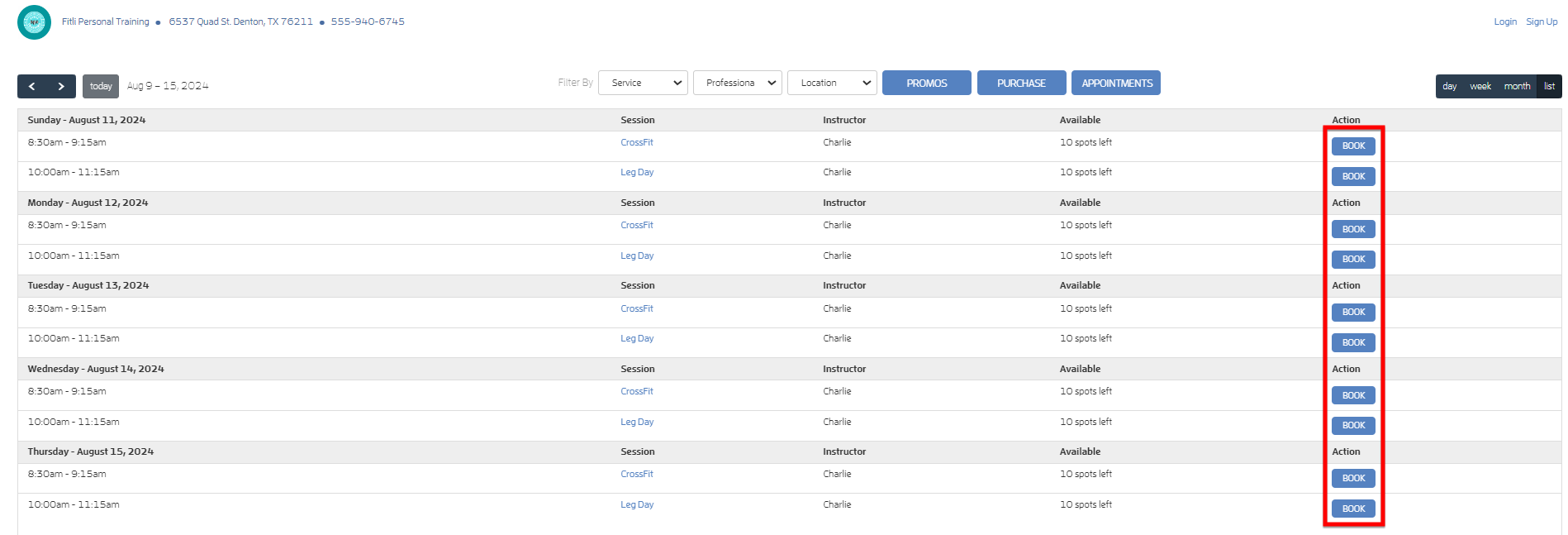This screenshot has height=535, width=1568.
Task: Click 8:30am - 9:15am on Sunday
Action: click(67, 142)
